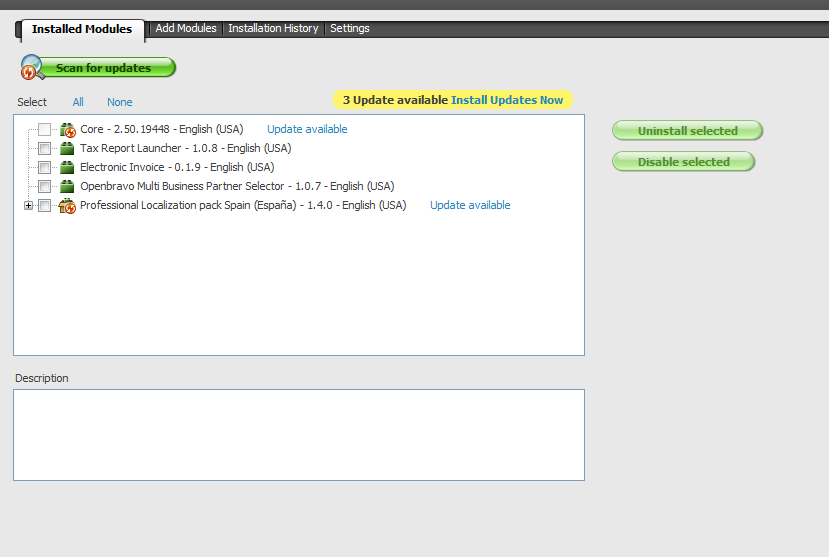Select Electronic Invoice - 0.1.9 row
The image size is (829, 557).
[177, 167]
